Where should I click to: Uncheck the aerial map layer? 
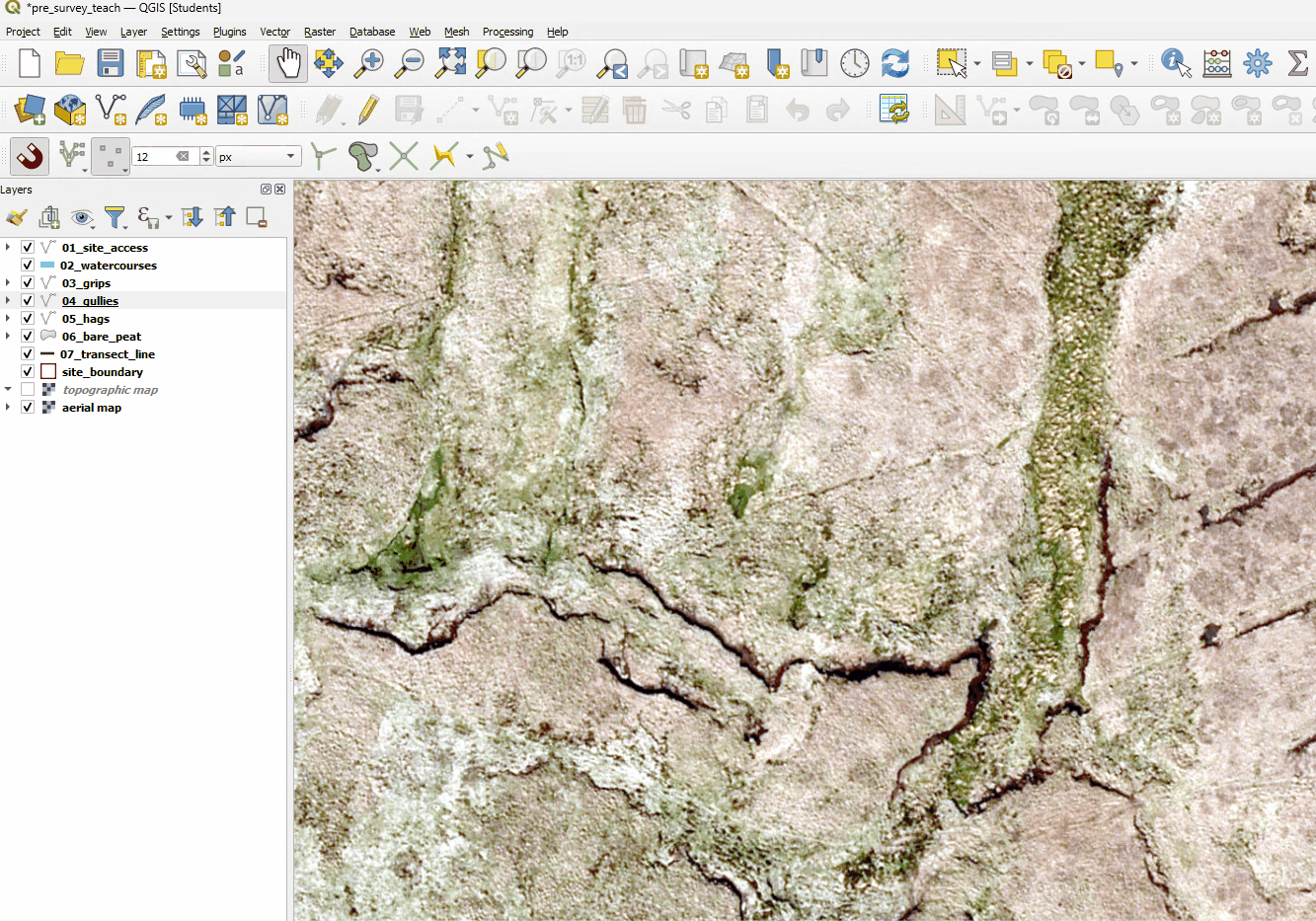tap(27, 406)
